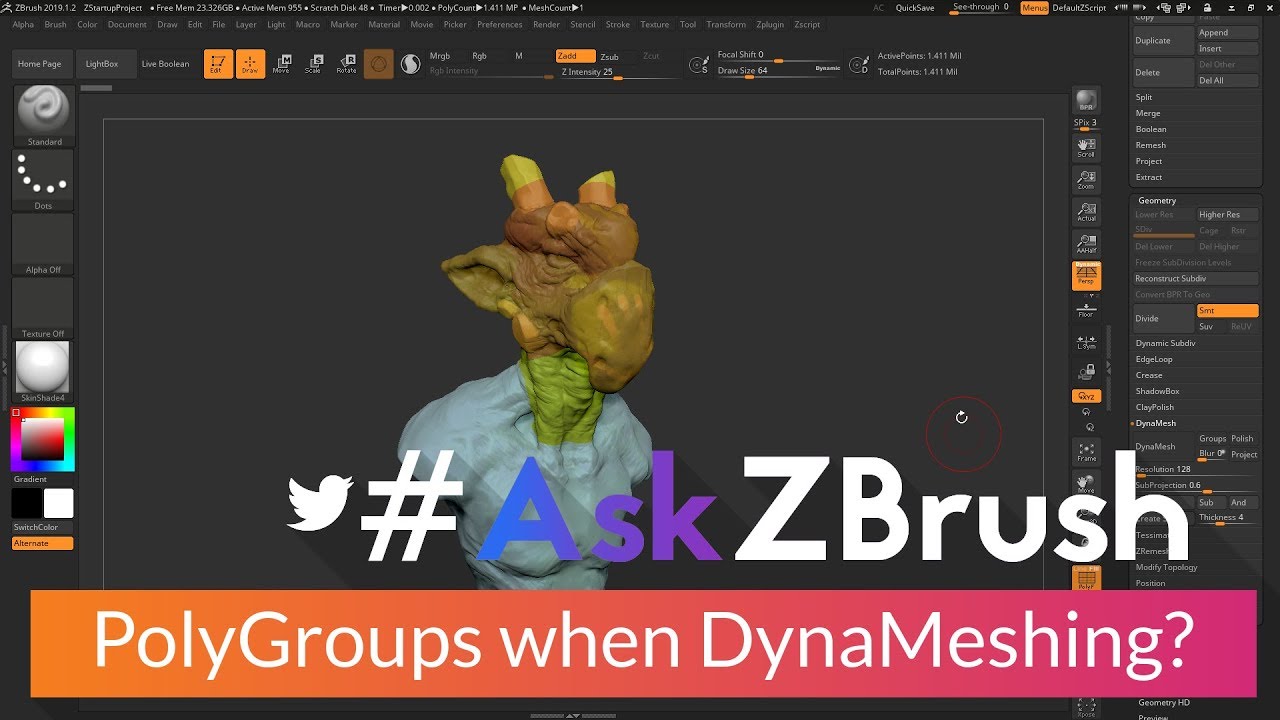The width and height of the screenshot is (1280, 720).
Task: Open the Stroke menu
Action: (x=618, y=24)
